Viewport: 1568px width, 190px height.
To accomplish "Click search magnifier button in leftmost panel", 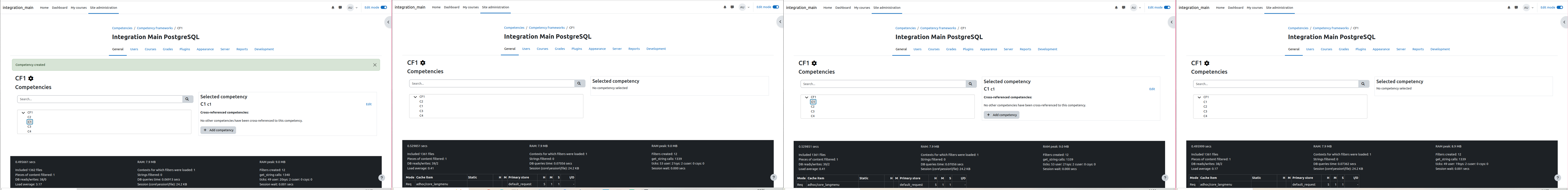I will click(x=187, y=99).
